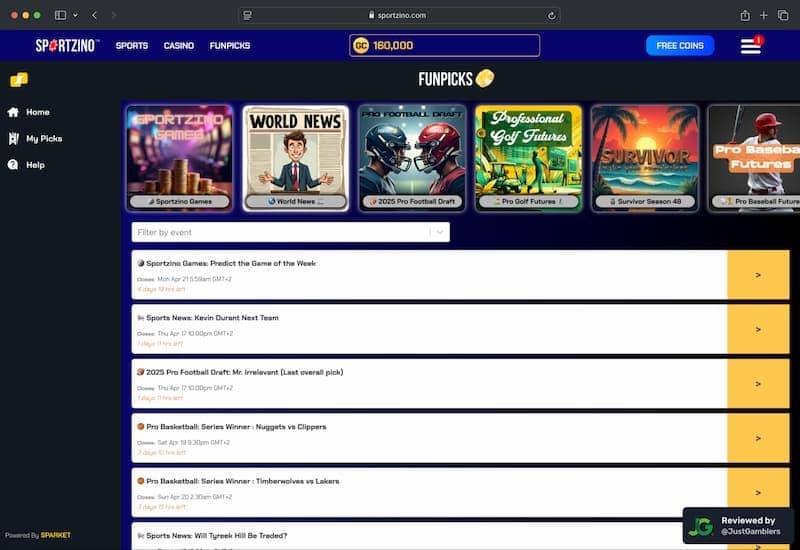The image size is (800, 550).
Task: Open a new Safari tab
Action: click(764, 15)
